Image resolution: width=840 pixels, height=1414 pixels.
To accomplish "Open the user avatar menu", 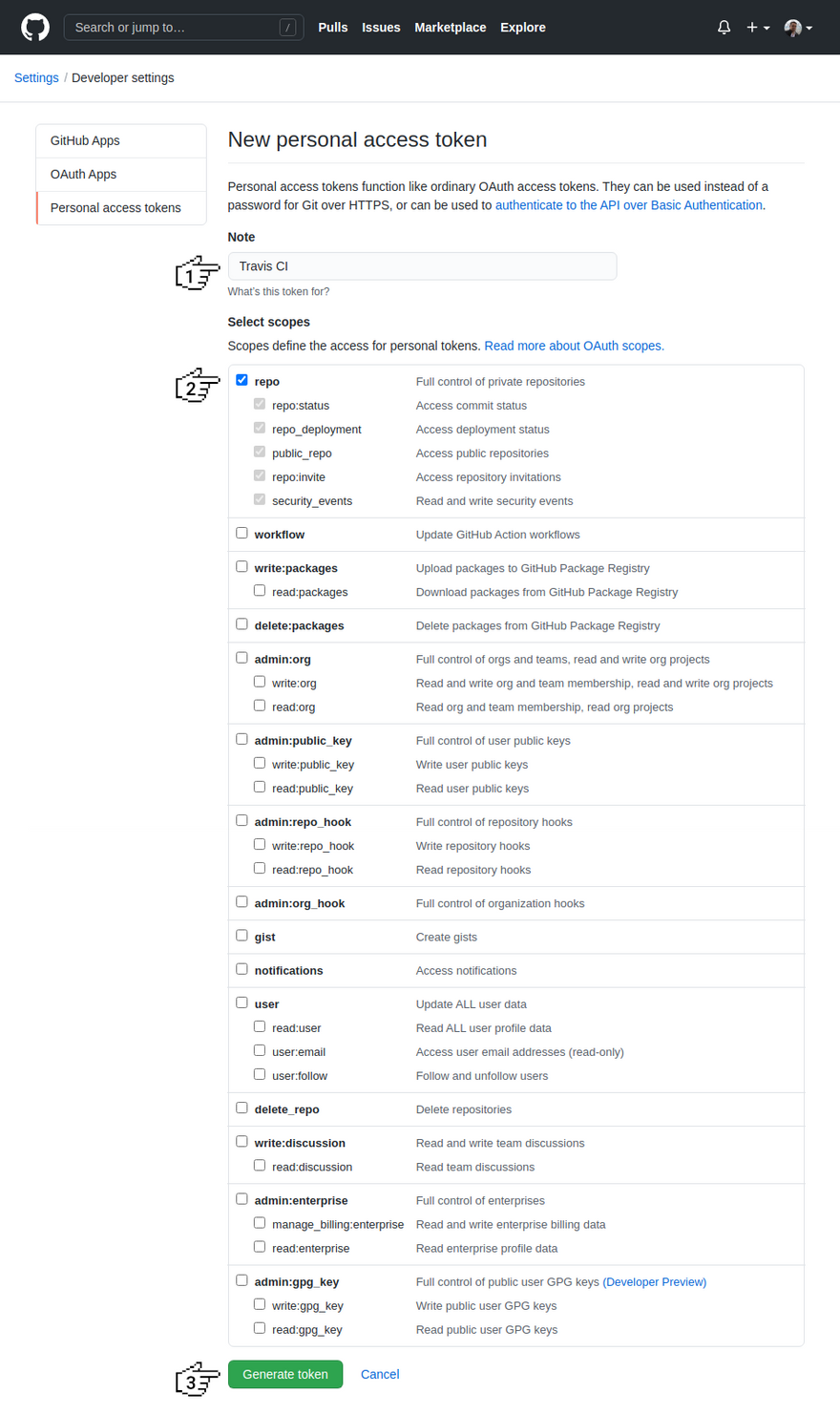I will tap(798, 28).
